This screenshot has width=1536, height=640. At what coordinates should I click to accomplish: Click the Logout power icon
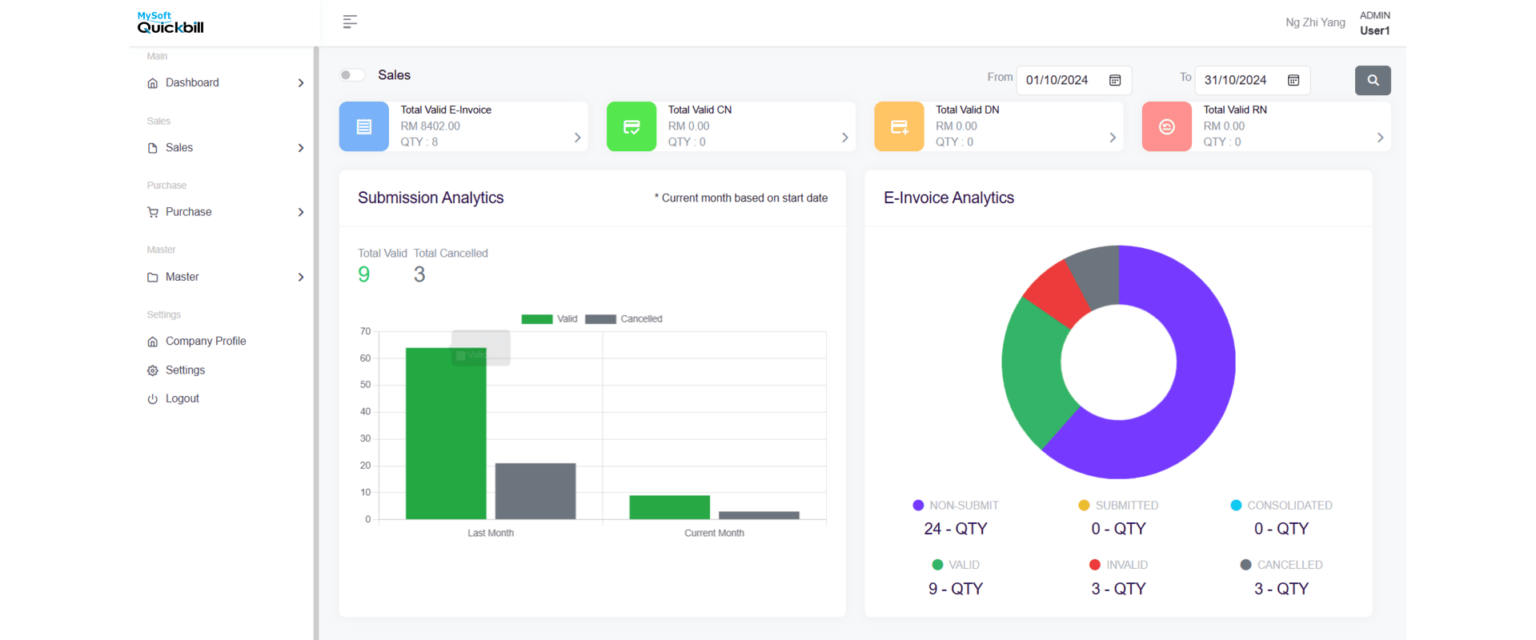(x=153, y=399)
